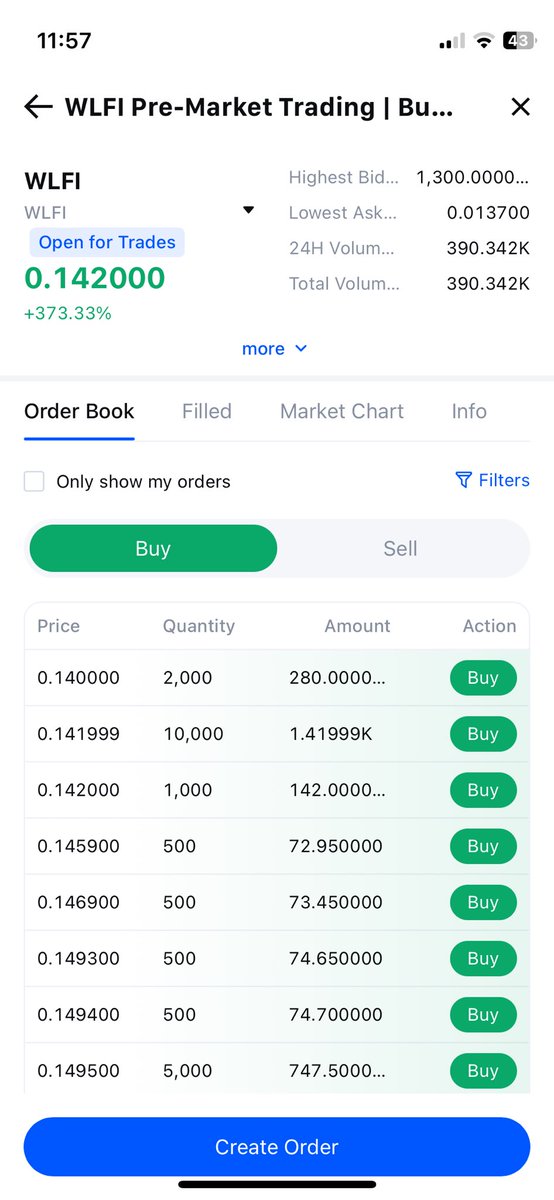Select the Order Book tab
The height and width of the screenshot is (1200, 554).
click(x=79, y=411)
